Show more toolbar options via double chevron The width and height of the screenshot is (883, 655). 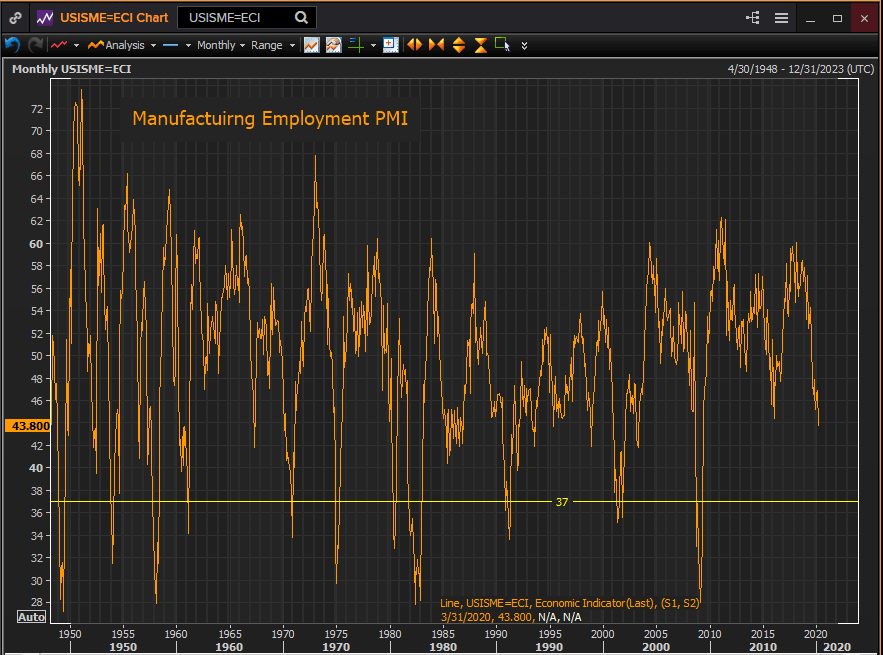point(525,45)
